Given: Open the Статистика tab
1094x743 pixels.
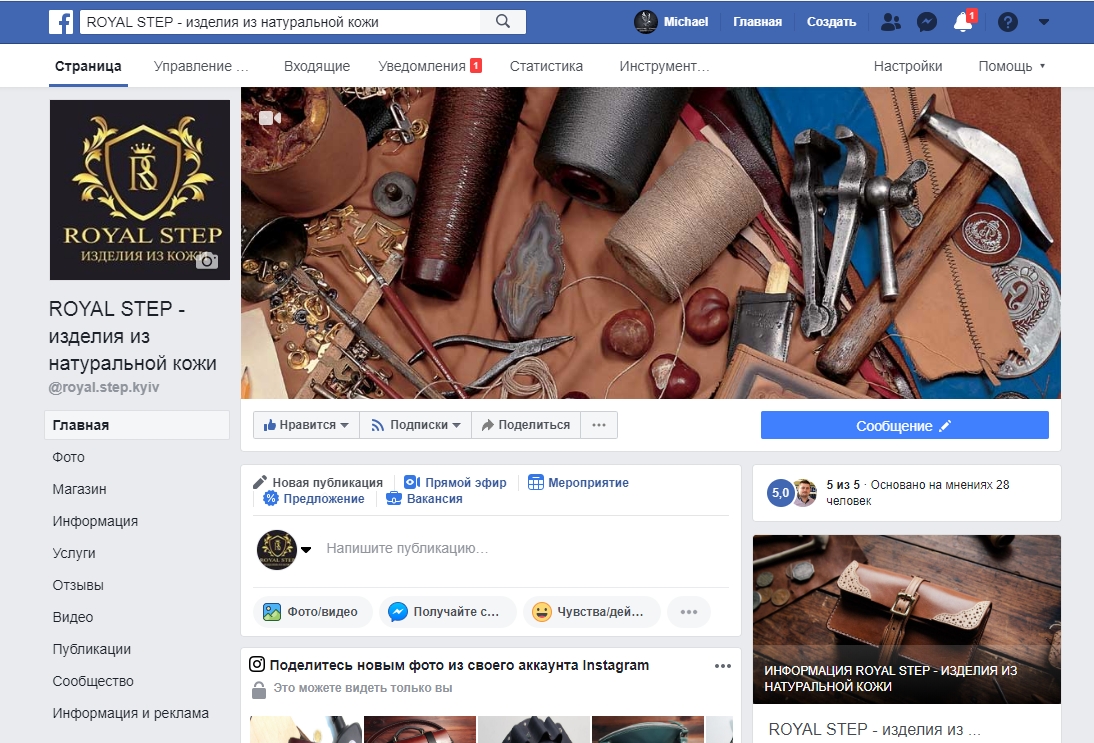Looking at the screenshot, I should click(x=546, y=66).
